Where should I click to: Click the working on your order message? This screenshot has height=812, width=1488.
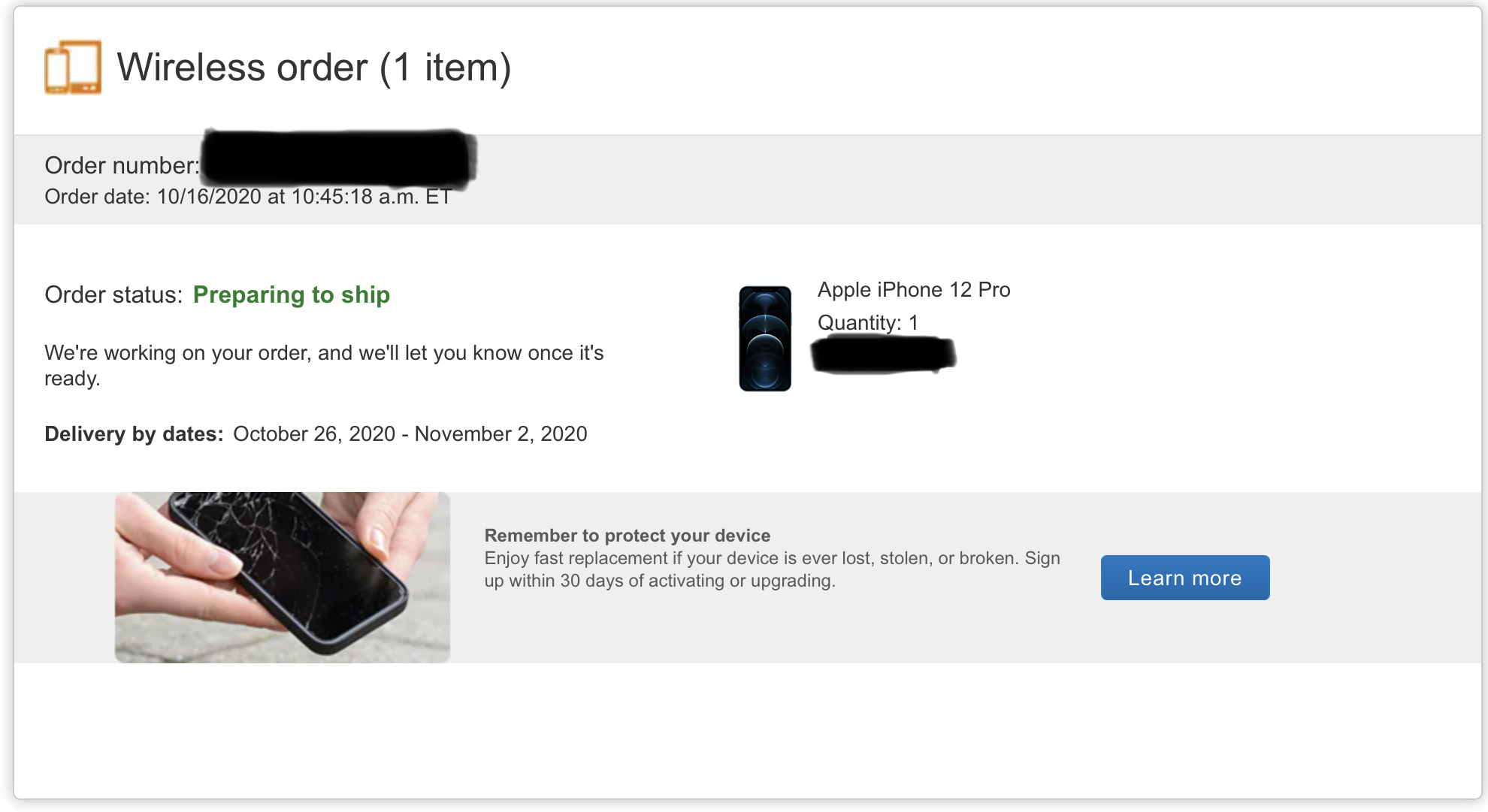coord(324,366)
